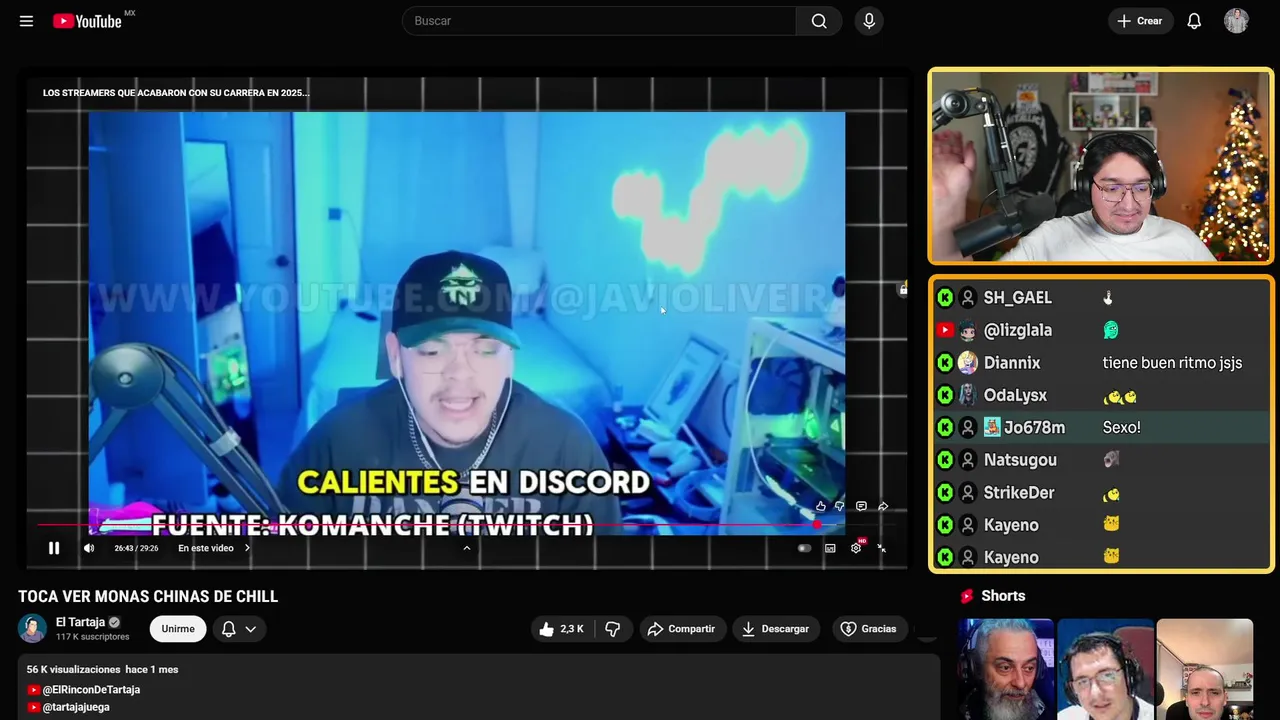Open El Tartaja channel name link

pyautogui.click(x=80, y=622)
